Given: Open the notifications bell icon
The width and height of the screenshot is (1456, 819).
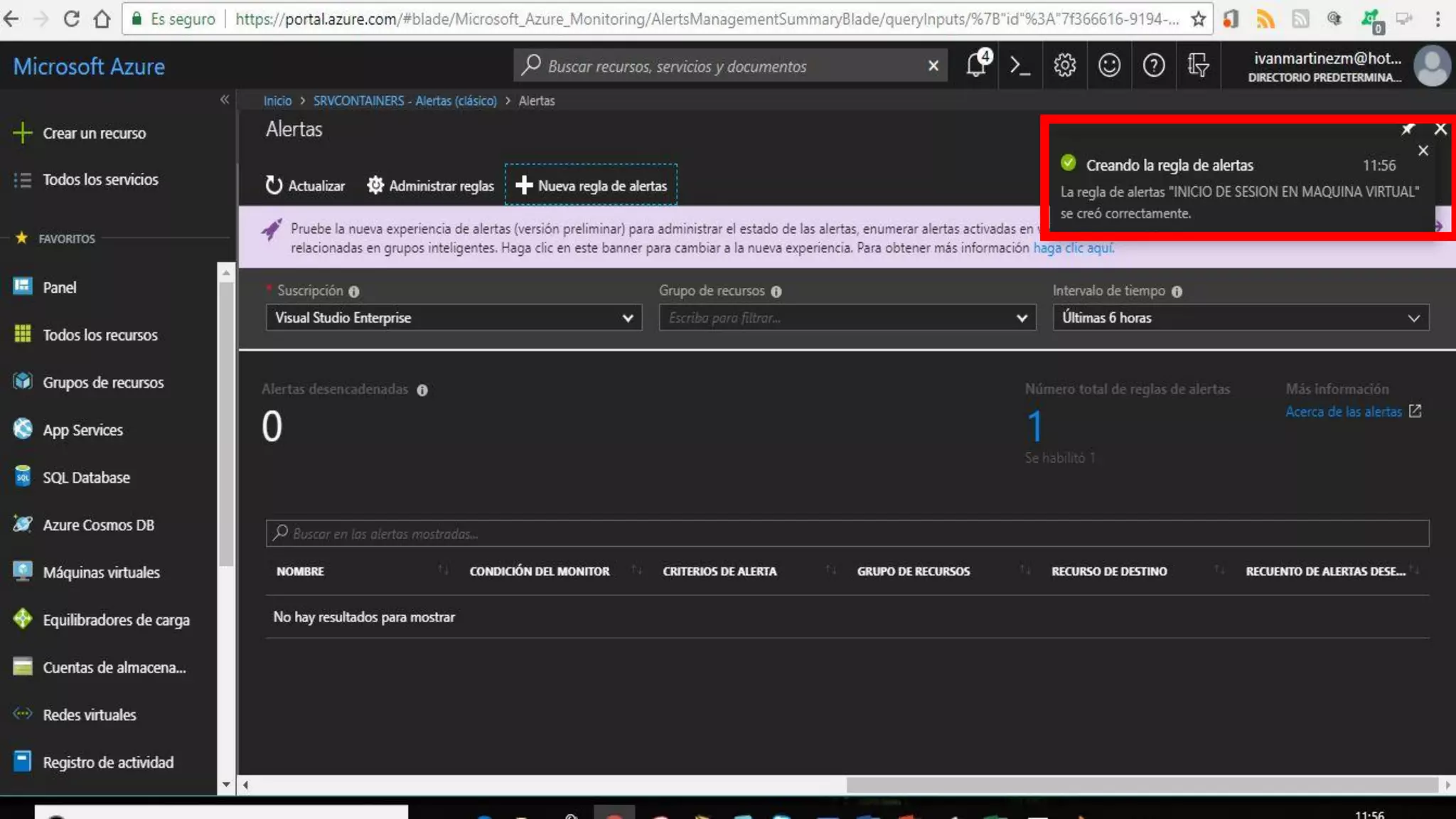Looking at the screenshot, I should (976, 65).
